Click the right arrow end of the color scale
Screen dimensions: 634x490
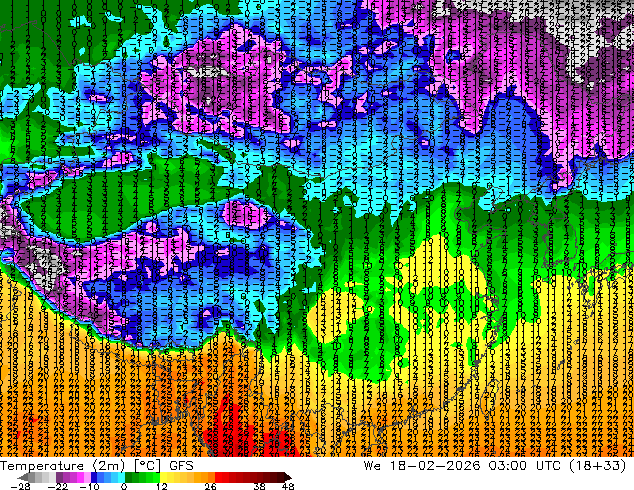point(287,477)
